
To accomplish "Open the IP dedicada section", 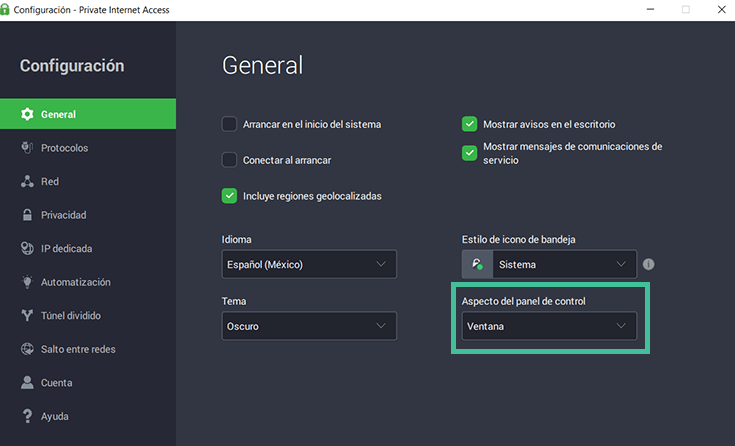I will coord(88,249).
